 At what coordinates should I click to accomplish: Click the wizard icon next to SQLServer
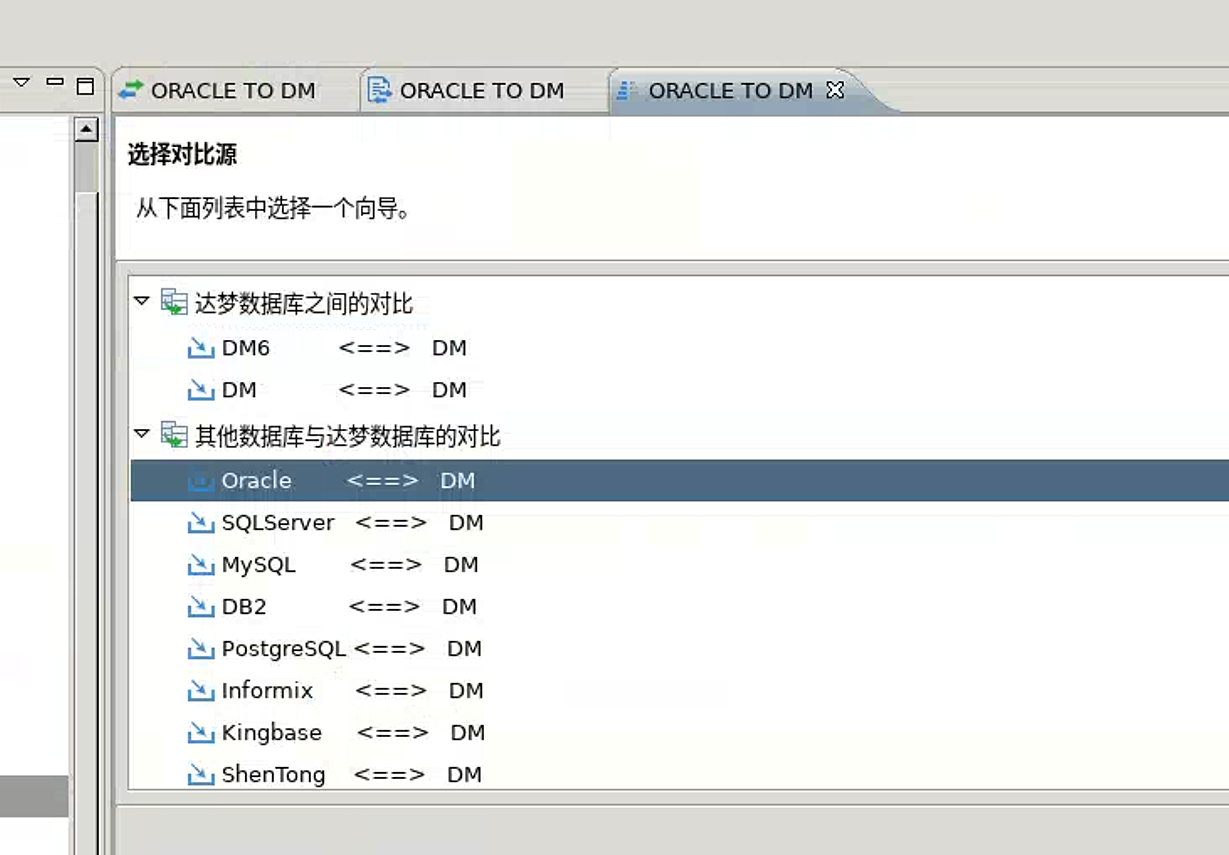(x=201, y=524)
